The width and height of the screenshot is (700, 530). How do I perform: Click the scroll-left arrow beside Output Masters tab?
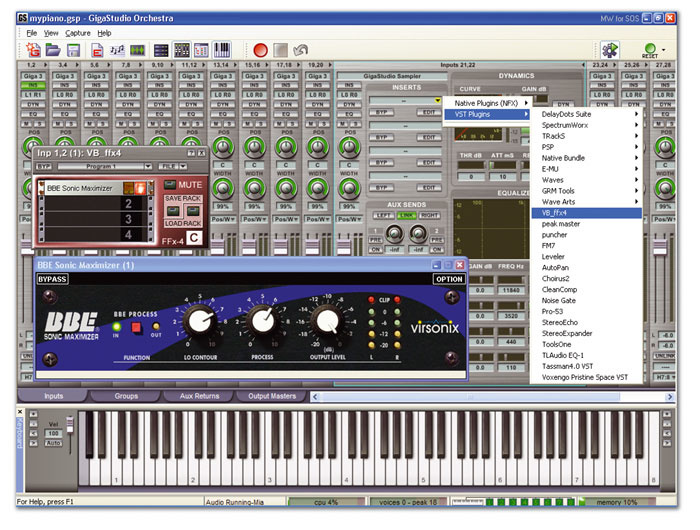tap(315, 396)
